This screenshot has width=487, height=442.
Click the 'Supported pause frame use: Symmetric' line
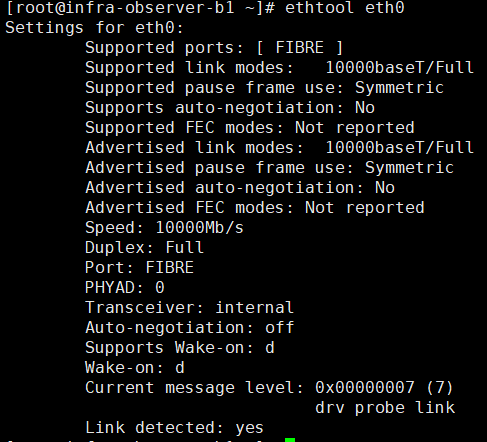(264, 88)
